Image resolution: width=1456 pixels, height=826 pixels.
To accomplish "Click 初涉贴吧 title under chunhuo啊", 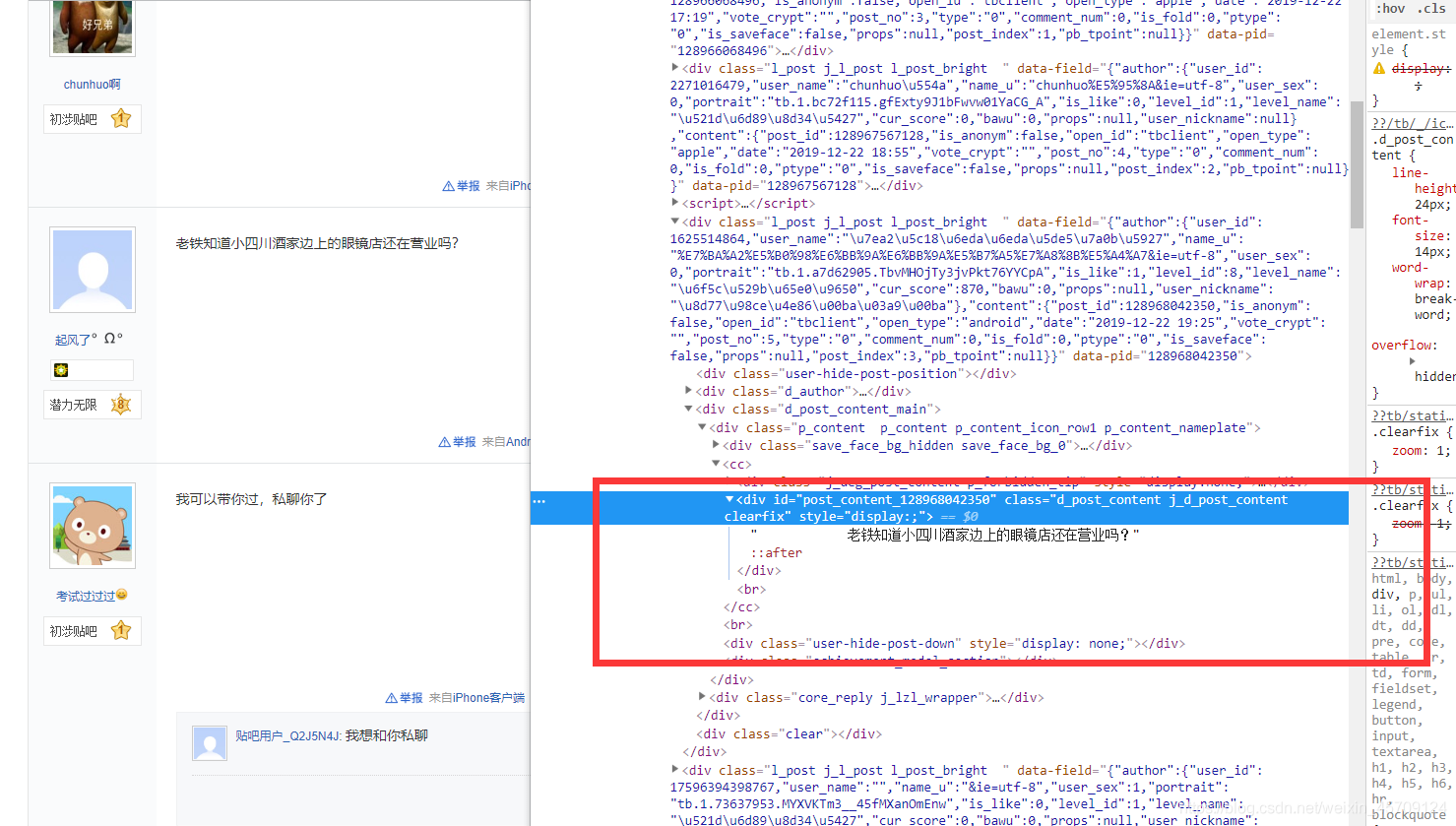I will pos(74,119).
